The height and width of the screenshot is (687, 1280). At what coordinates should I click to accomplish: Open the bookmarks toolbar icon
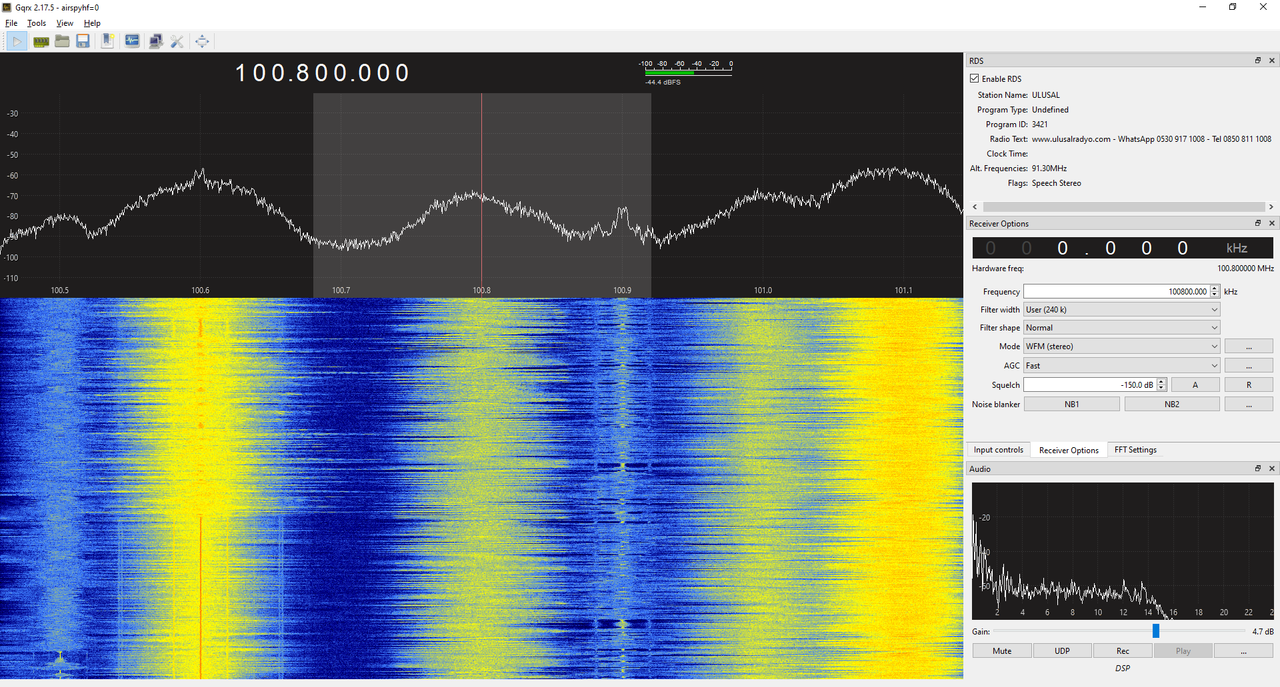point(108,41)
